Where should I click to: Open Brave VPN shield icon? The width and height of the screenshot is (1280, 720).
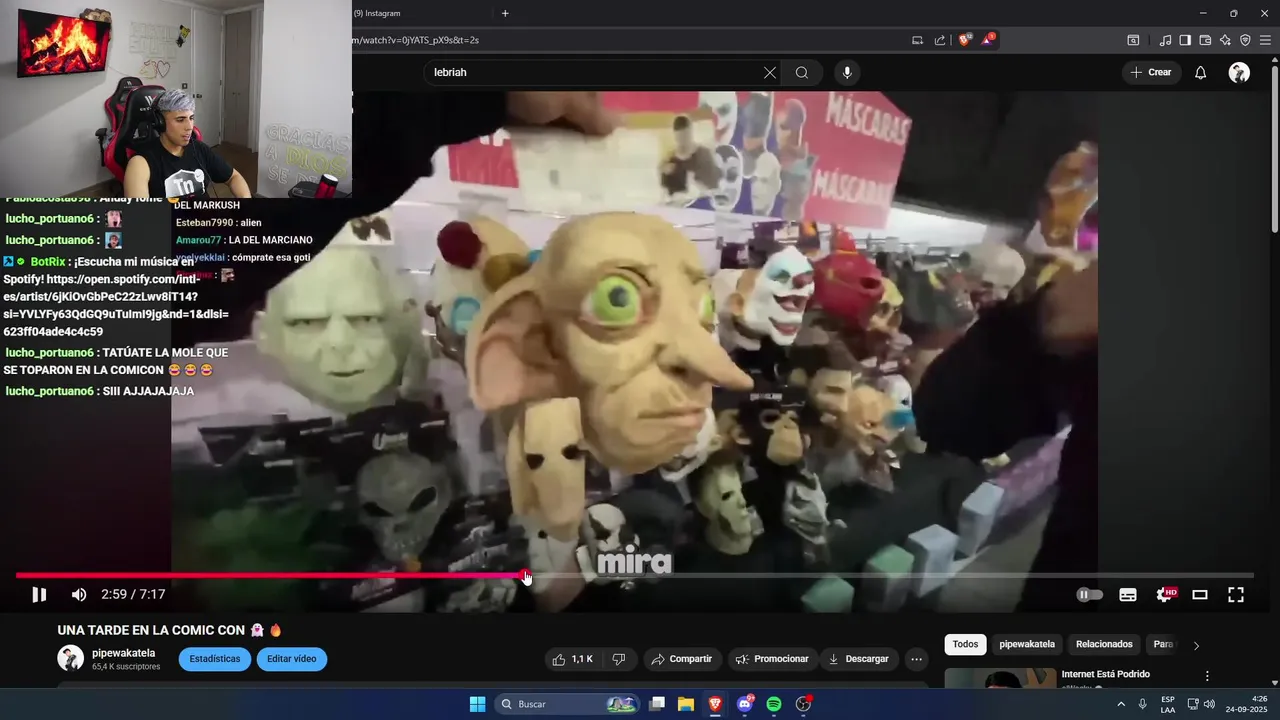1245,40
